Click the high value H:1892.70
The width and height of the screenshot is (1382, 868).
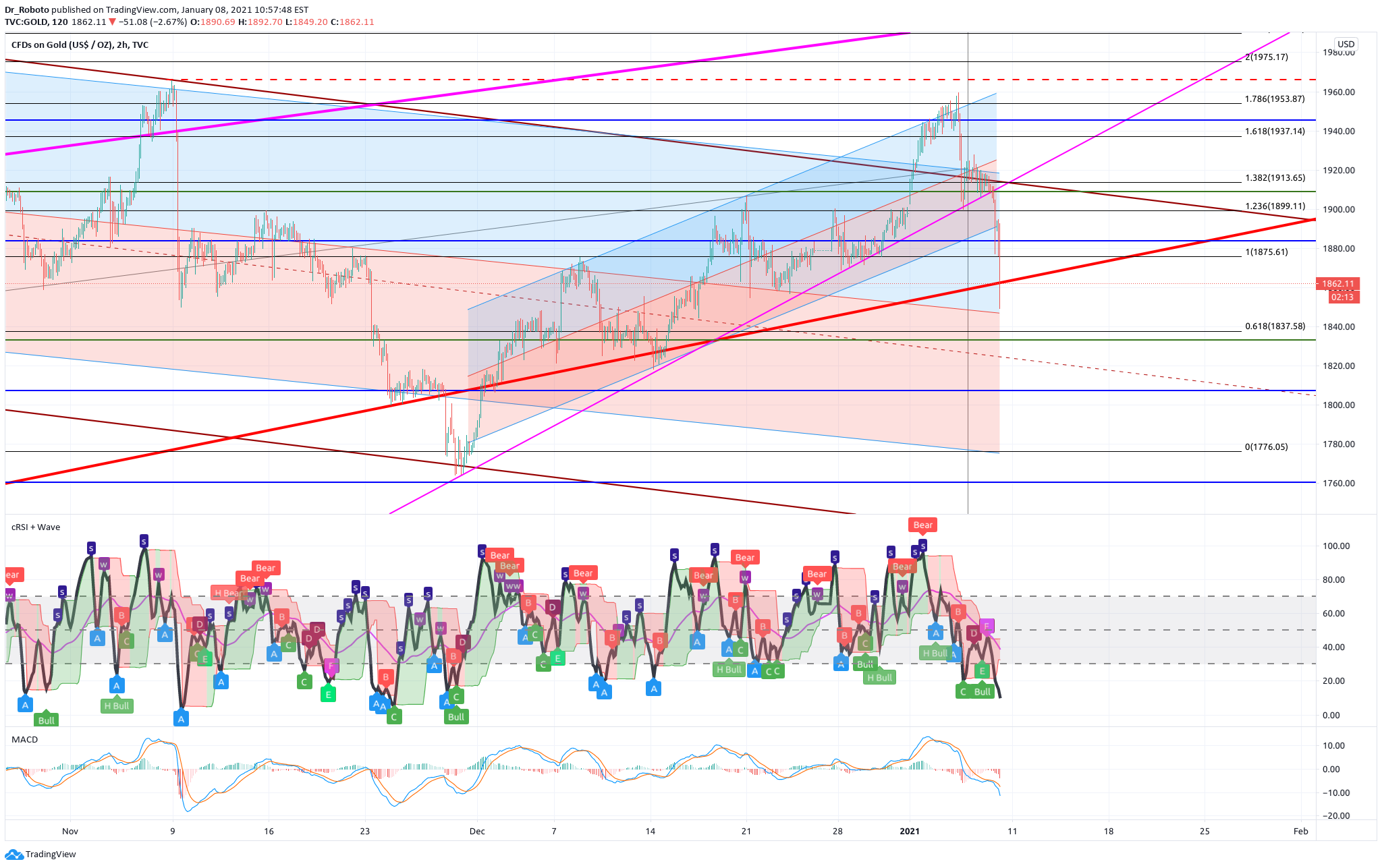click(260, 22)
